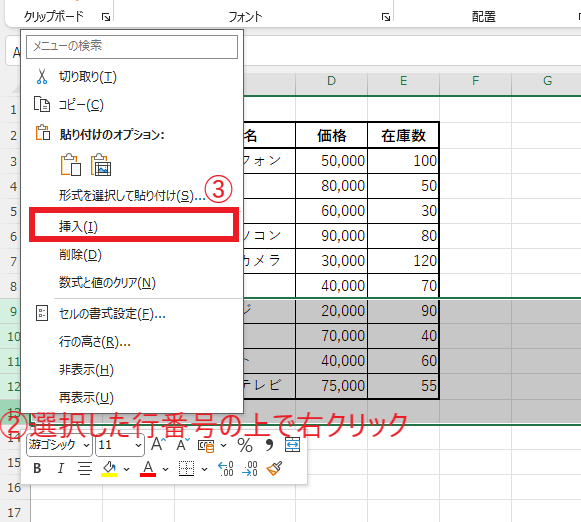Open the Font group dialog launcher

(x=386, y=17)
